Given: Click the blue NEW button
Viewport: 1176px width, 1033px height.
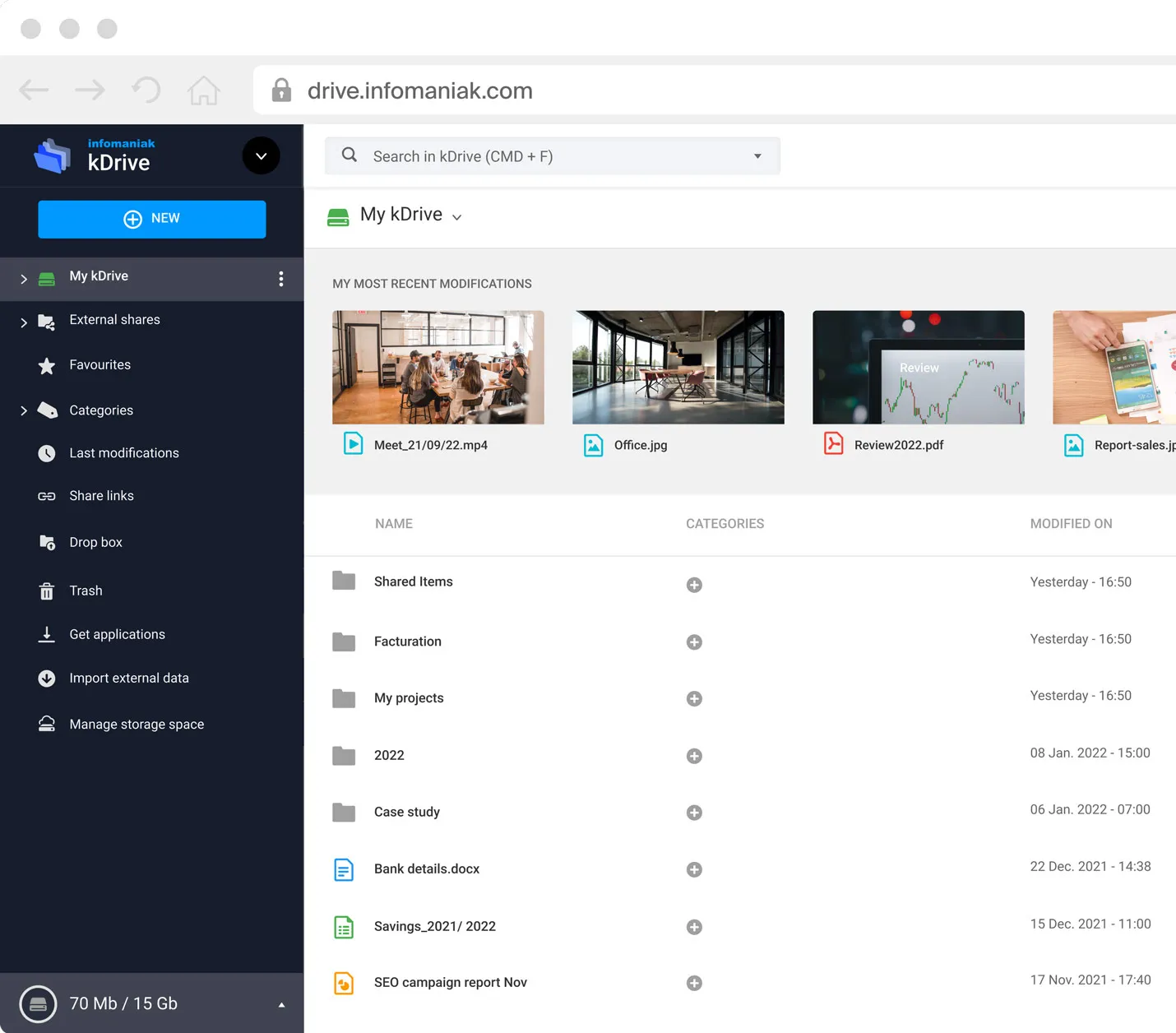Looking at the screenshot, I should (152, 219).
